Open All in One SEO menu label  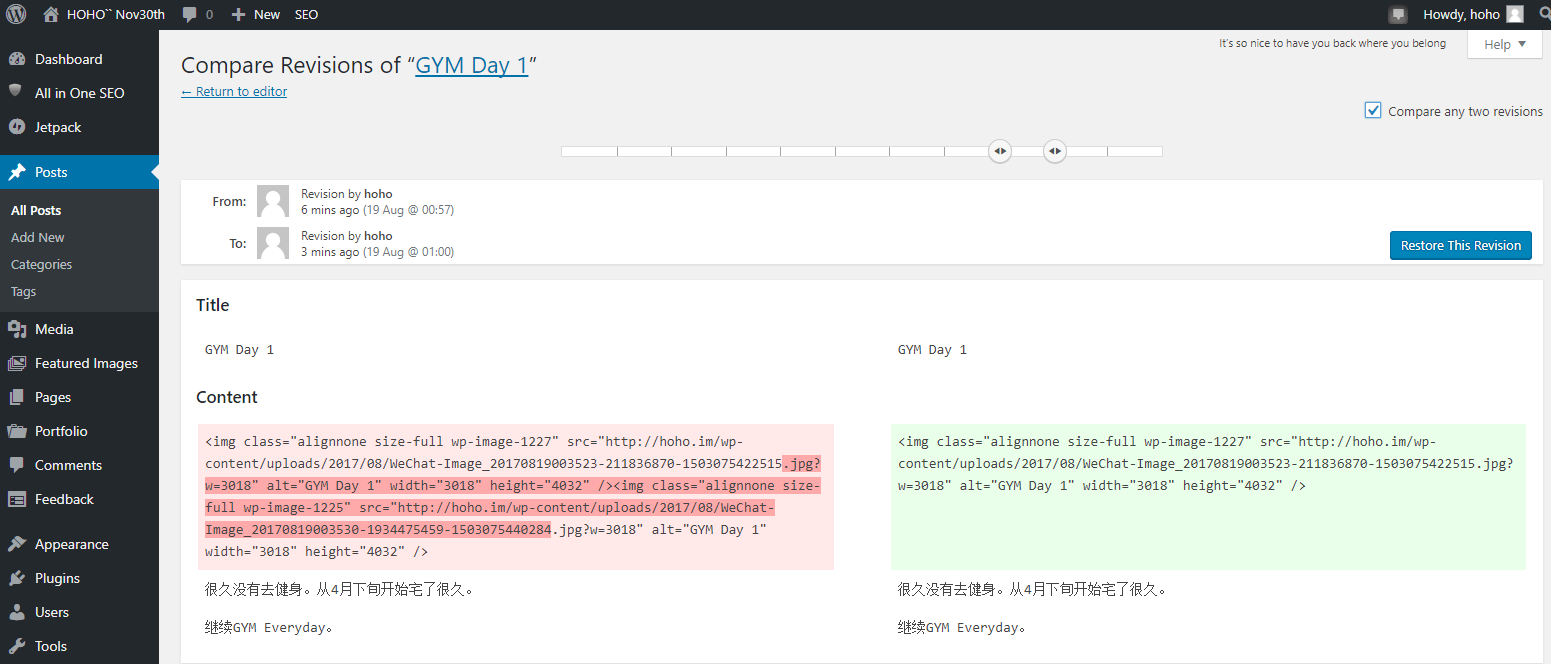[80, 93]
